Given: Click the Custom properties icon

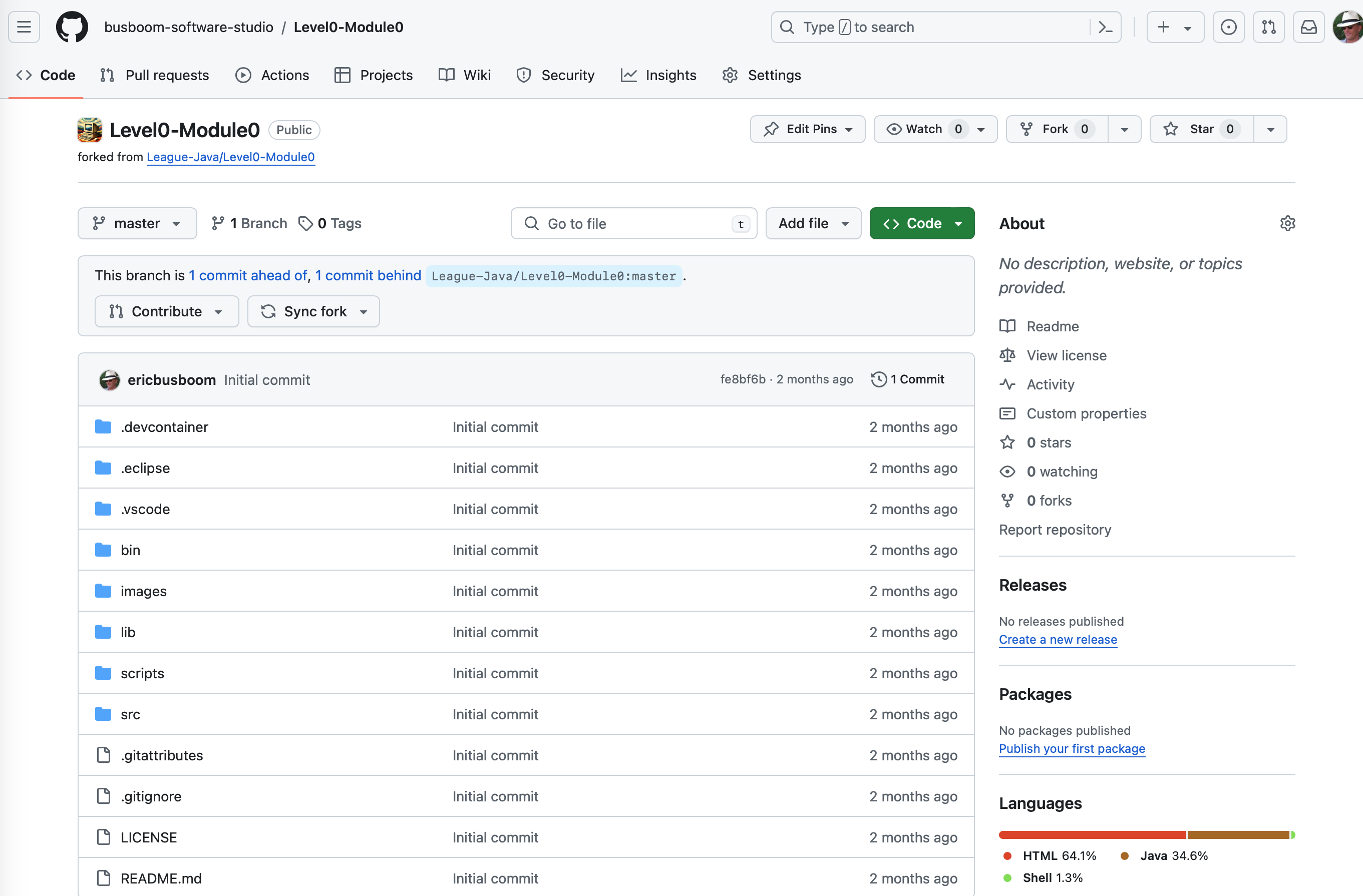Looking at the screenshot, I should [x=1007, y=413].
